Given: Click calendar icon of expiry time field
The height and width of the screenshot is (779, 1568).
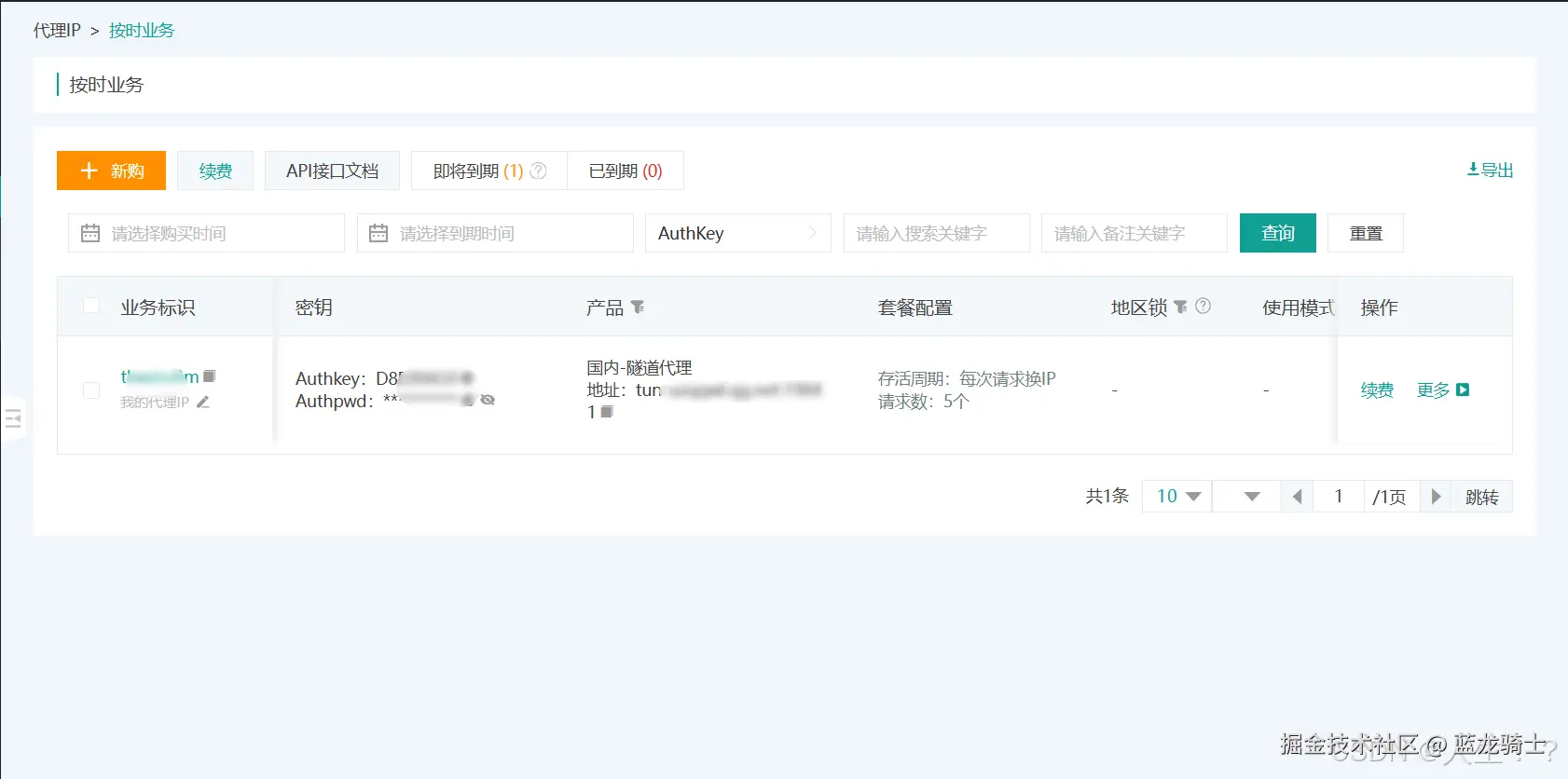Looking at the screenshot, I should point(378,233).
